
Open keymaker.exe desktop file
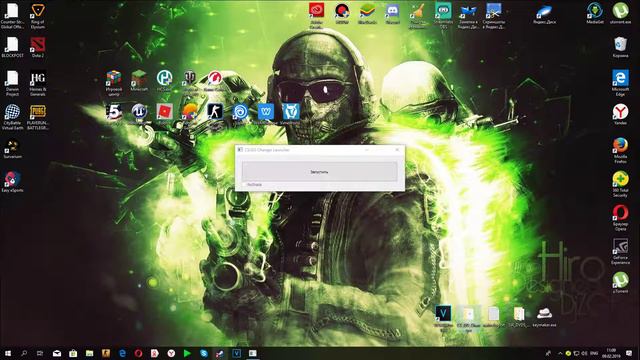[544, 317]
